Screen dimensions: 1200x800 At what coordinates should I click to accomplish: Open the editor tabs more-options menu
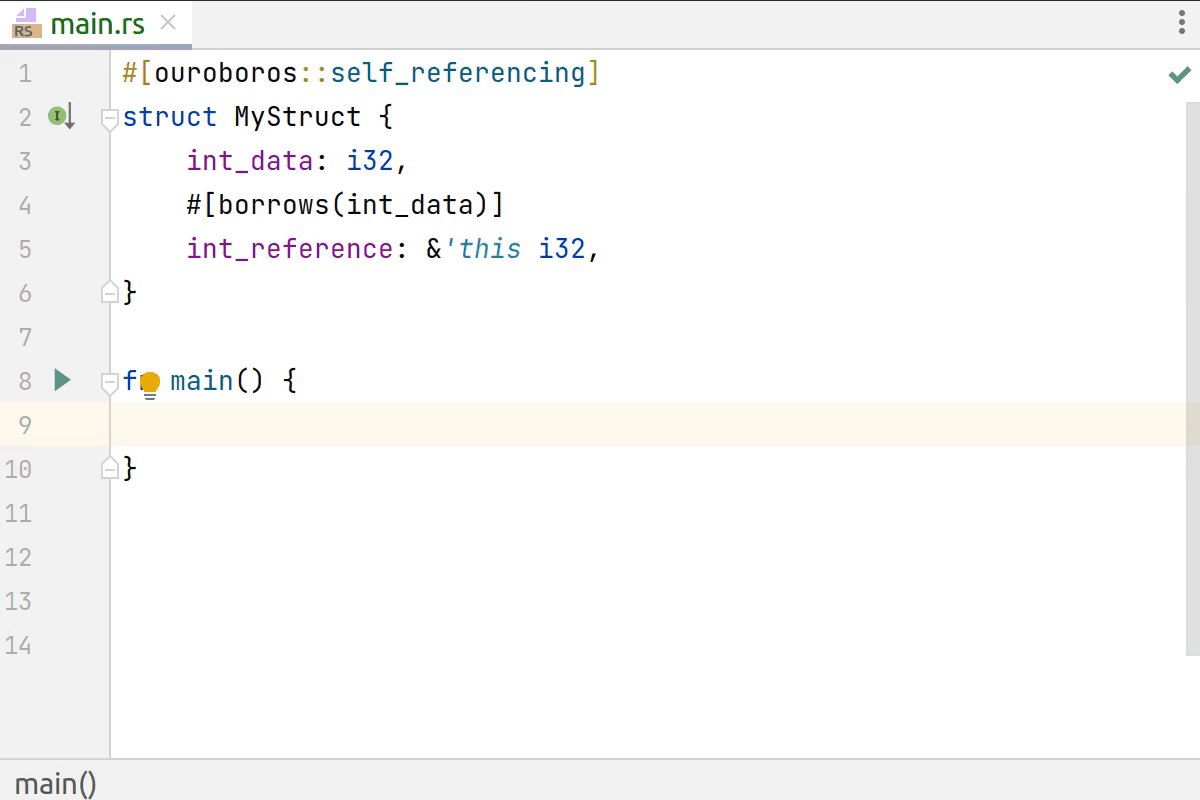[x=1182, y=24]
